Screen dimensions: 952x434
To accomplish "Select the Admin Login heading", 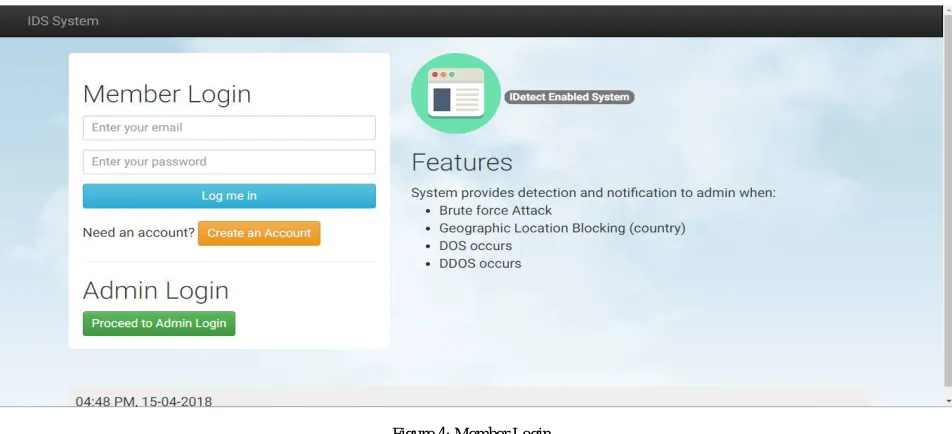I will (155, 290).
